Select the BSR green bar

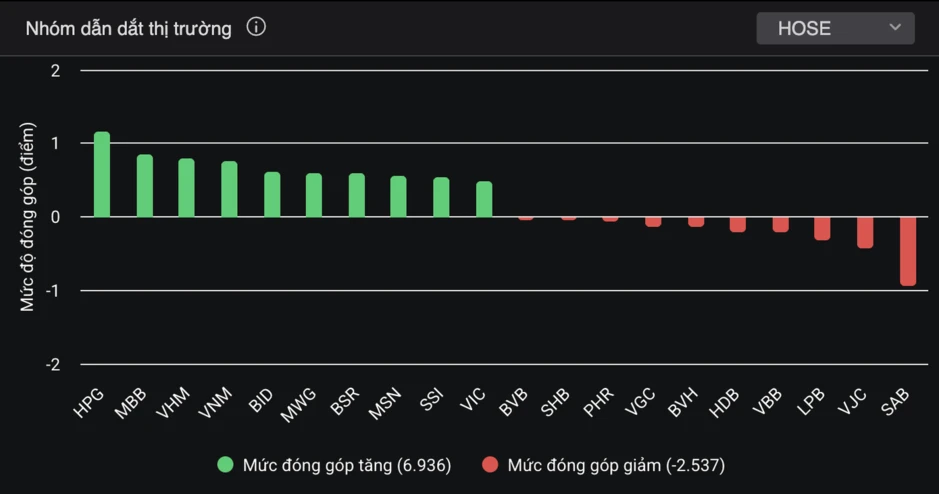point(357,195)
